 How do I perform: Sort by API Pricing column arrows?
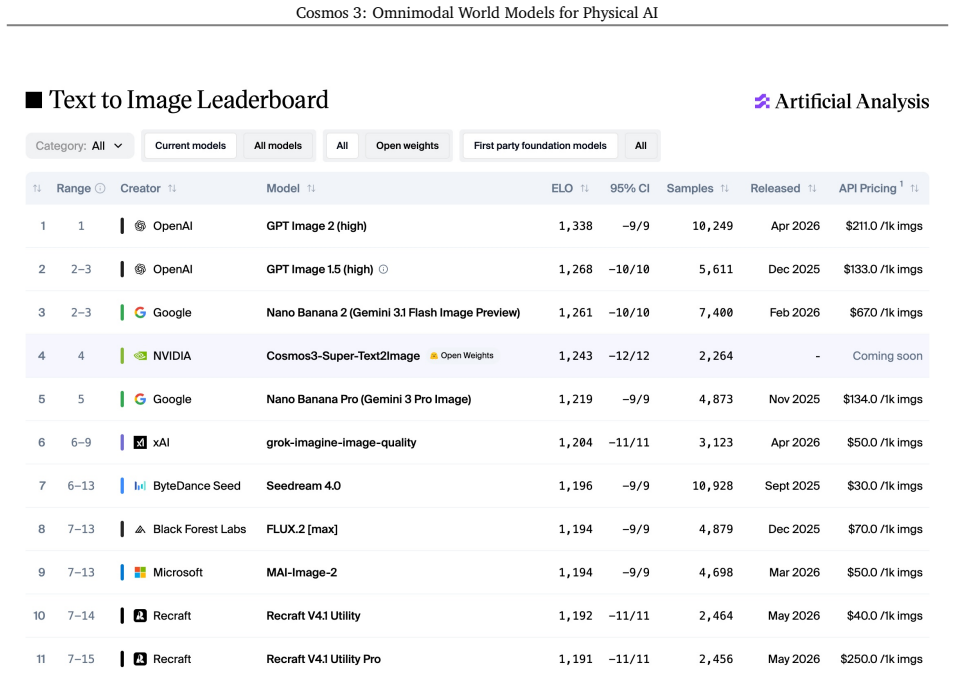(x=914, y=188)
